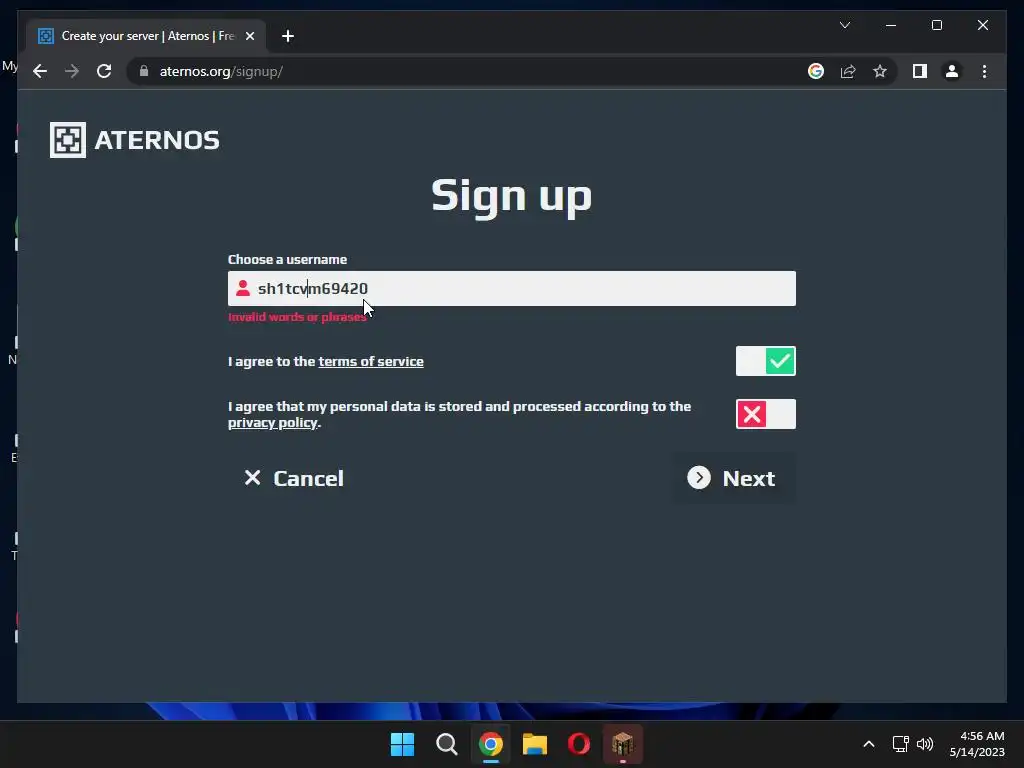Viewport: 1024px width, 768px height.
Task: Switch to Create your server Aternos tab
Action: pyautogui.click(x=146, y=36)
